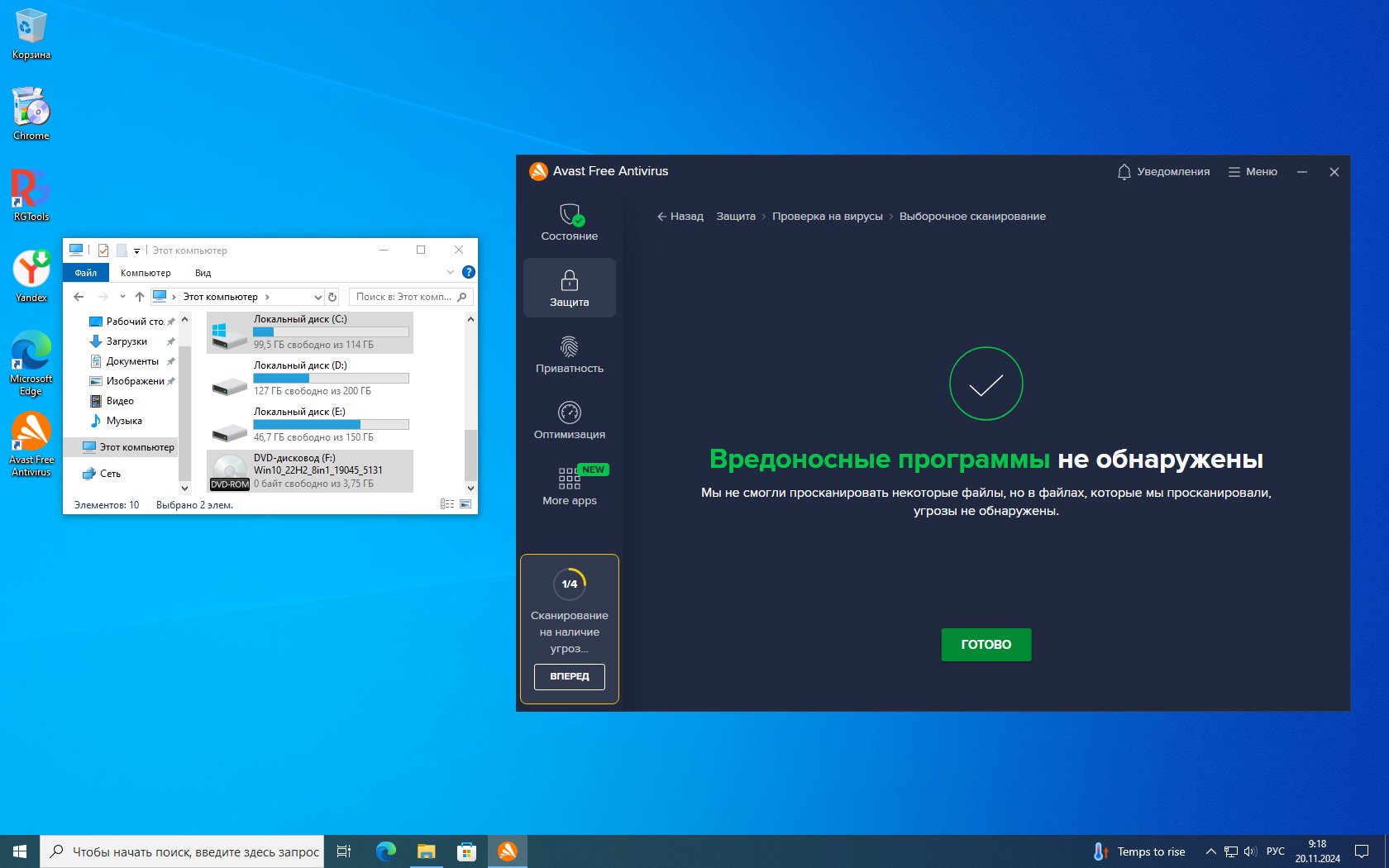Open Avast Уведомления notifications bell

pos(1162,172)
